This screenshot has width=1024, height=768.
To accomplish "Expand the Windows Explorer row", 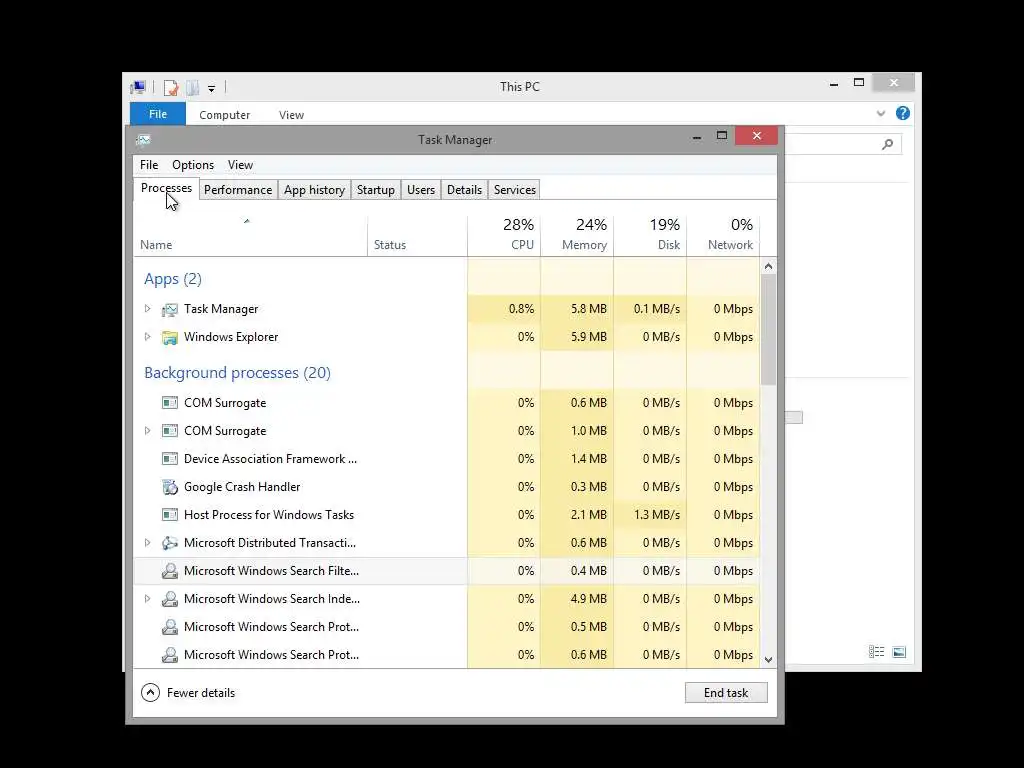I will click(148, 337).
